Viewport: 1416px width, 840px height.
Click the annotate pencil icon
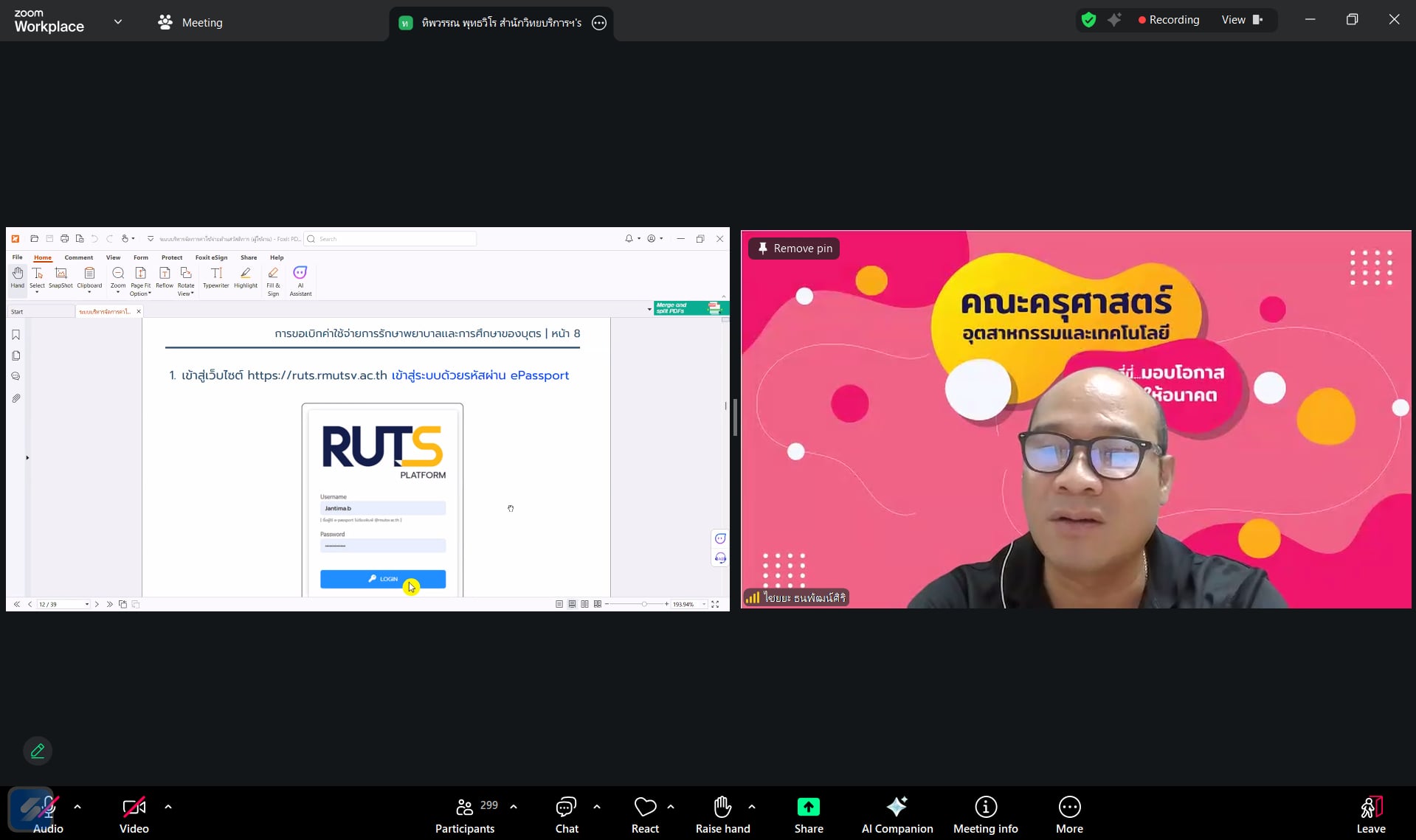[x=38, y=751]
